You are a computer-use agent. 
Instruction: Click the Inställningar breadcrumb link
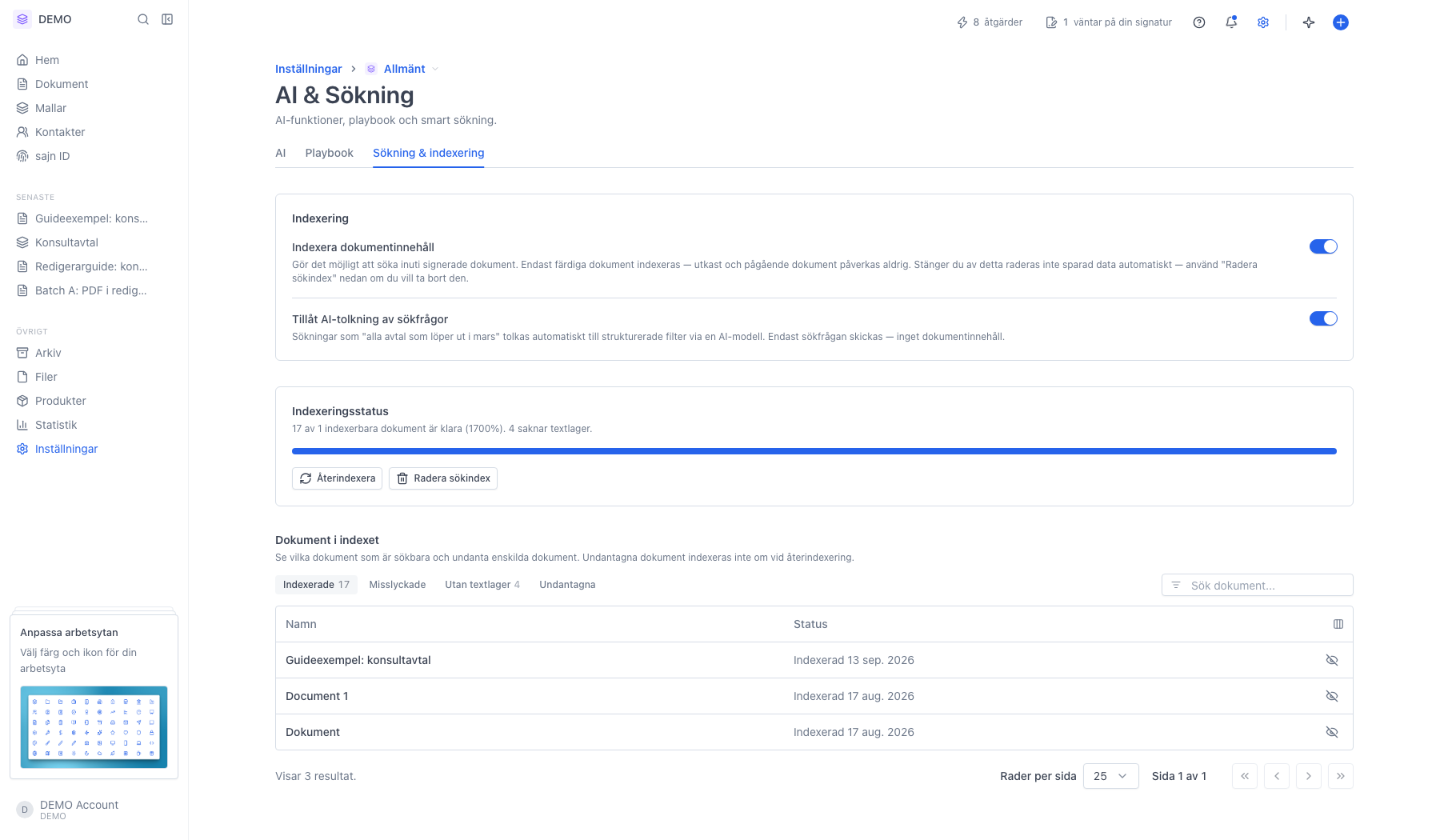pyautogui.click(x=309, y=69)
